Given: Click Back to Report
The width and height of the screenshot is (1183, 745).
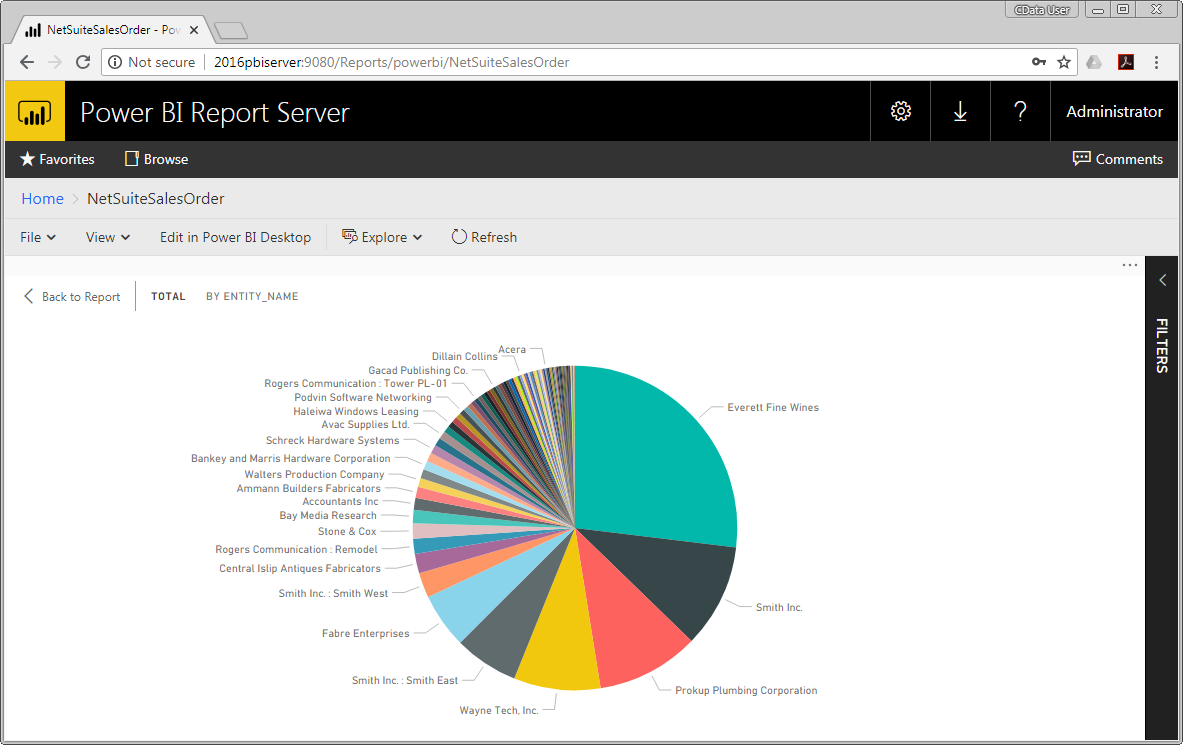Looking at the screenshot, I should coord(72,297).
